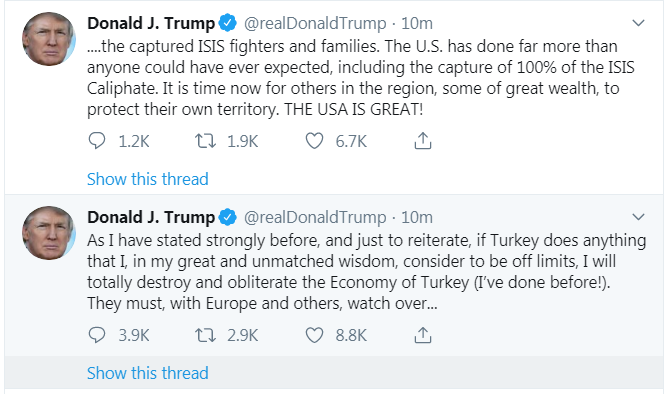668x394 pixels.
Task: Show this thread under first tweet
Action: 147,179
